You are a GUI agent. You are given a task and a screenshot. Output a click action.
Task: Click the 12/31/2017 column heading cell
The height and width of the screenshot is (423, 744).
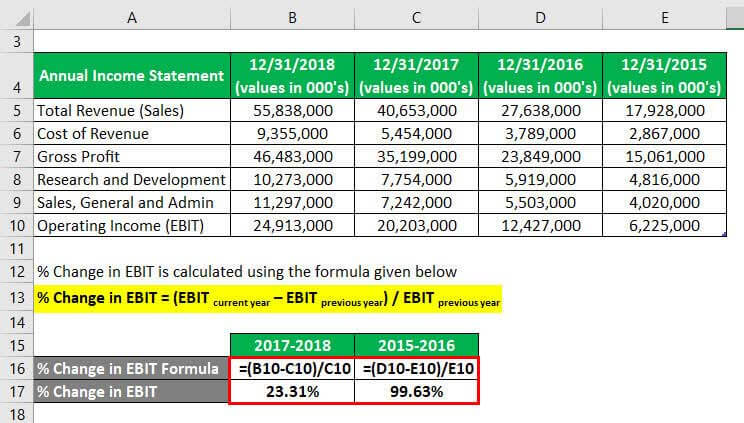click(416, 76)
